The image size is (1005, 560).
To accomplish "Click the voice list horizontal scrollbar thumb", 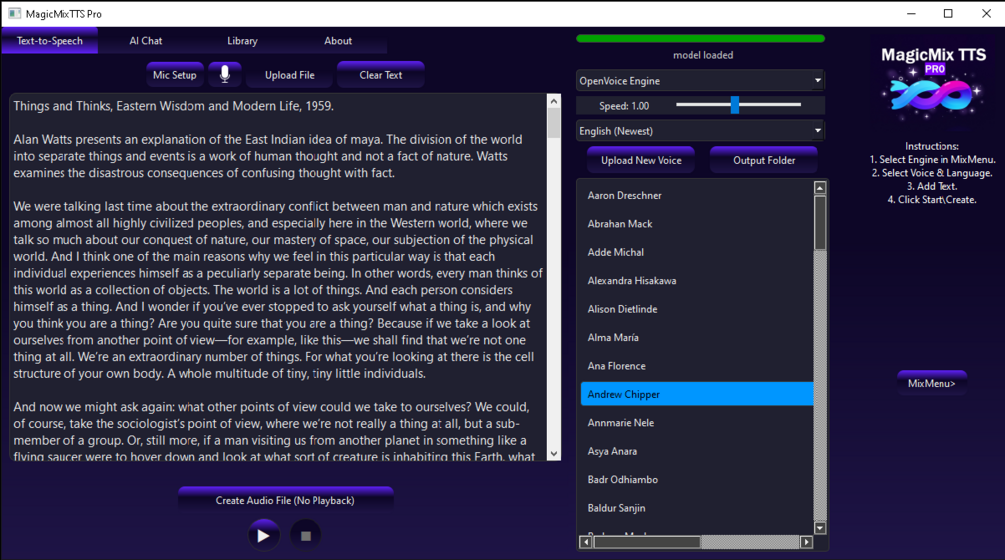I will click(x=647, y=542).
